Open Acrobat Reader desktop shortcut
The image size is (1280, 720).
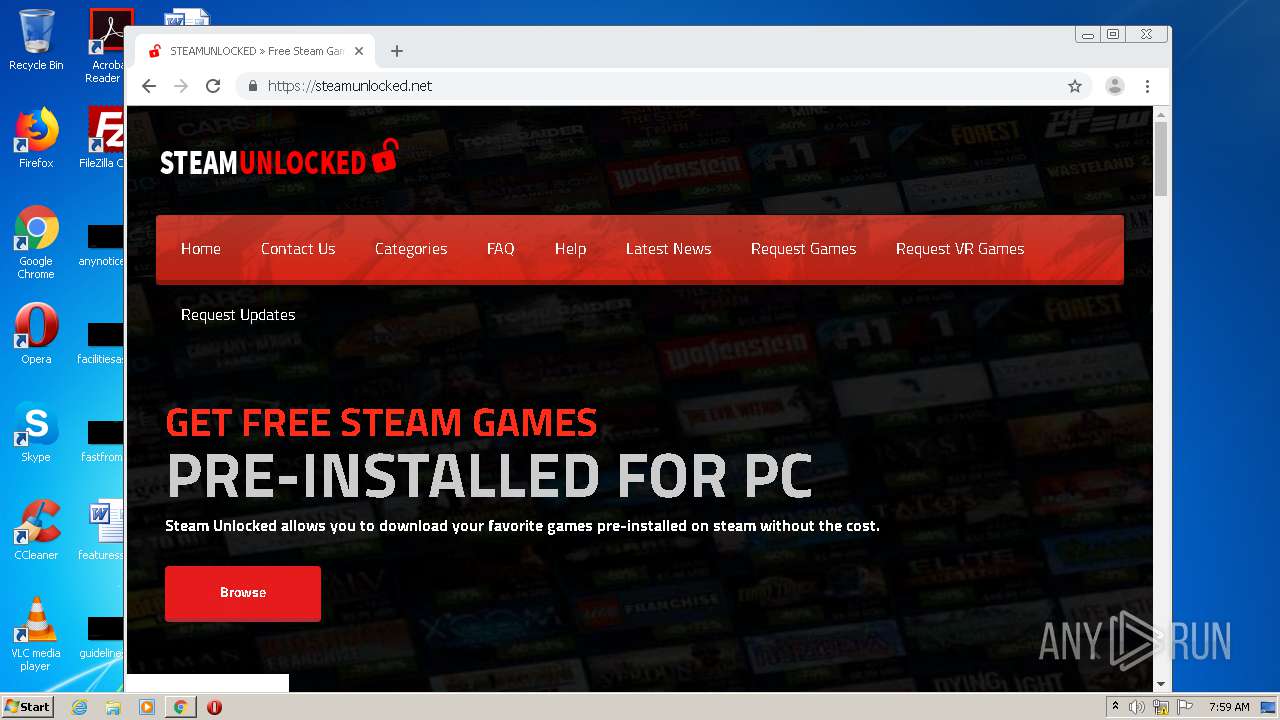coord(106,46)
